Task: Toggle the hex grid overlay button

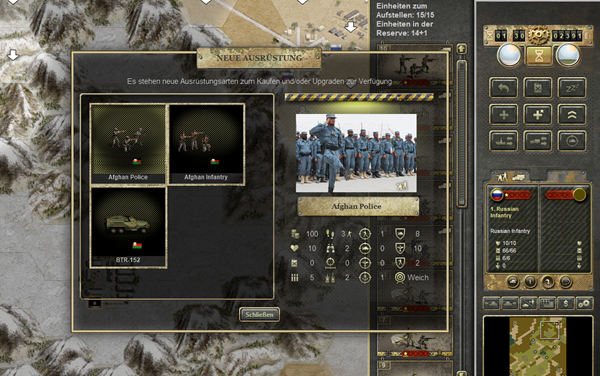Action: click(547, 304)
